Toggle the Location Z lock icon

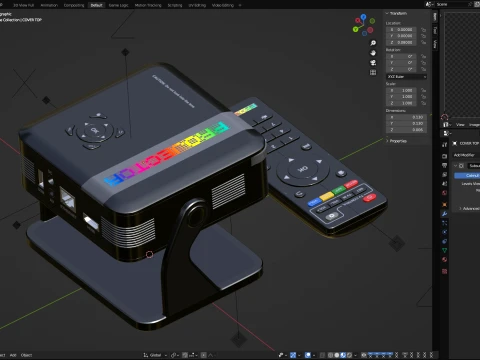coord(423,42)
